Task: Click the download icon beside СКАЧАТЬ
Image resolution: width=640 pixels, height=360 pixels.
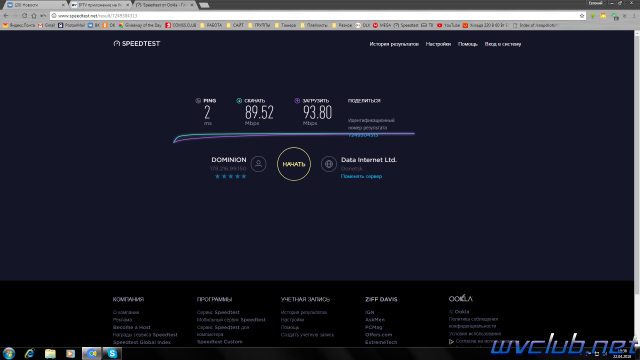Action: tap(239, 100)
